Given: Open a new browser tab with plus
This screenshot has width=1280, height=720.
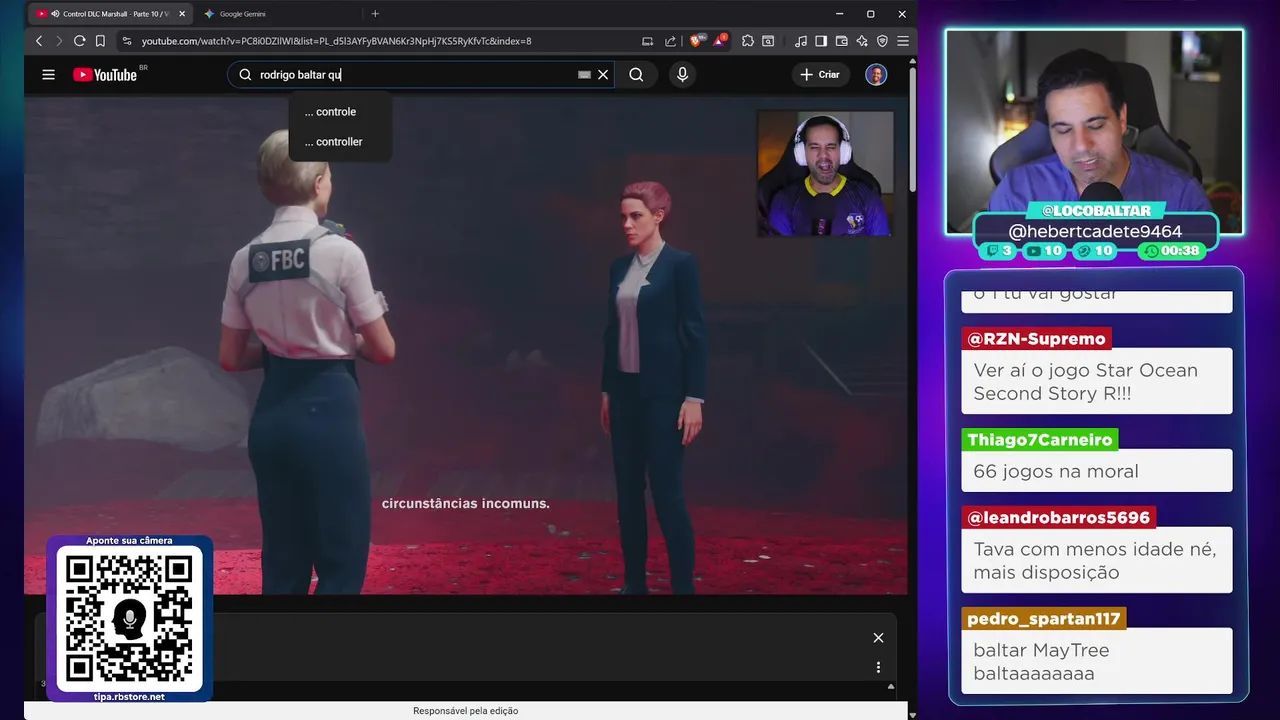Looking at the screenshot, I should (375, 14).
